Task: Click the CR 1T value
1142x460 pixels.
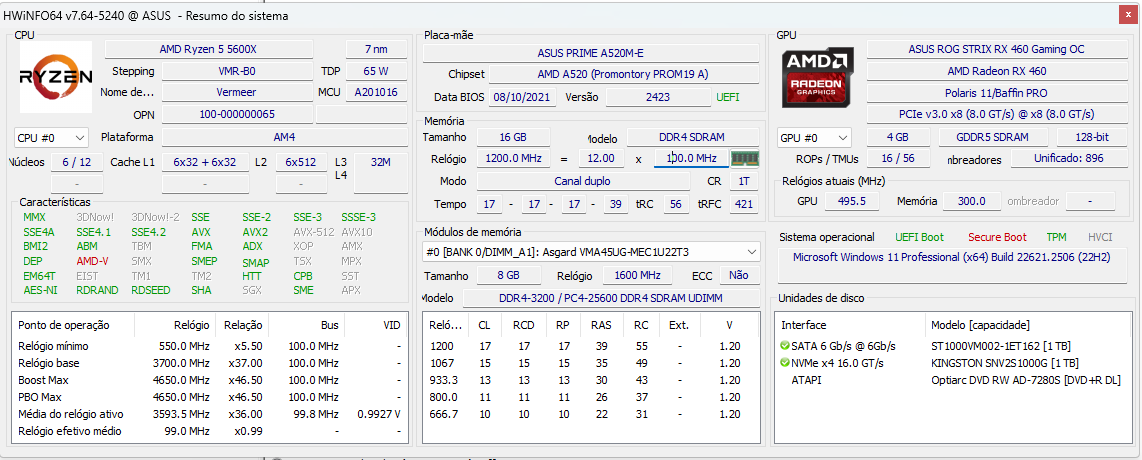Action: tap(744, 181)
